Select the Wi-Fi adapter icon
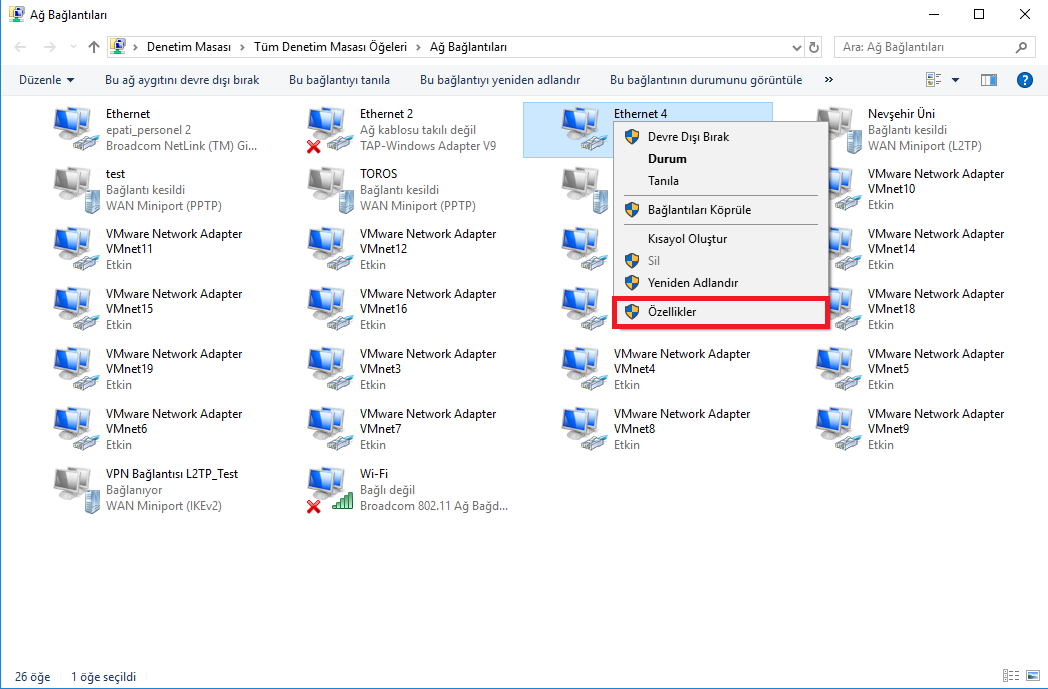 coord(331,490)
